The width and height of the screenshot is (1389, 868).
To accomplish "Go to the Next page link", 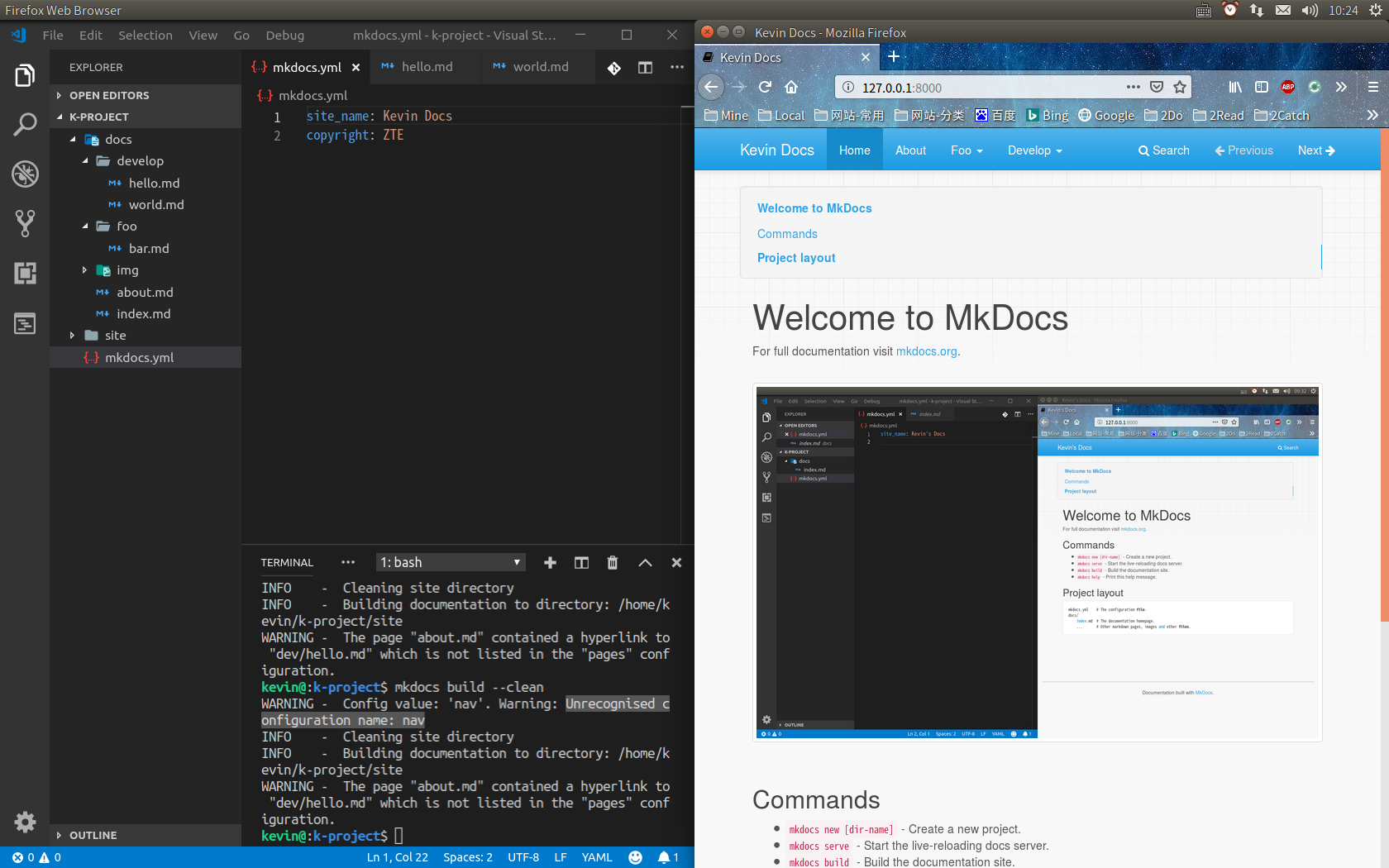I will coord(1316,150).
